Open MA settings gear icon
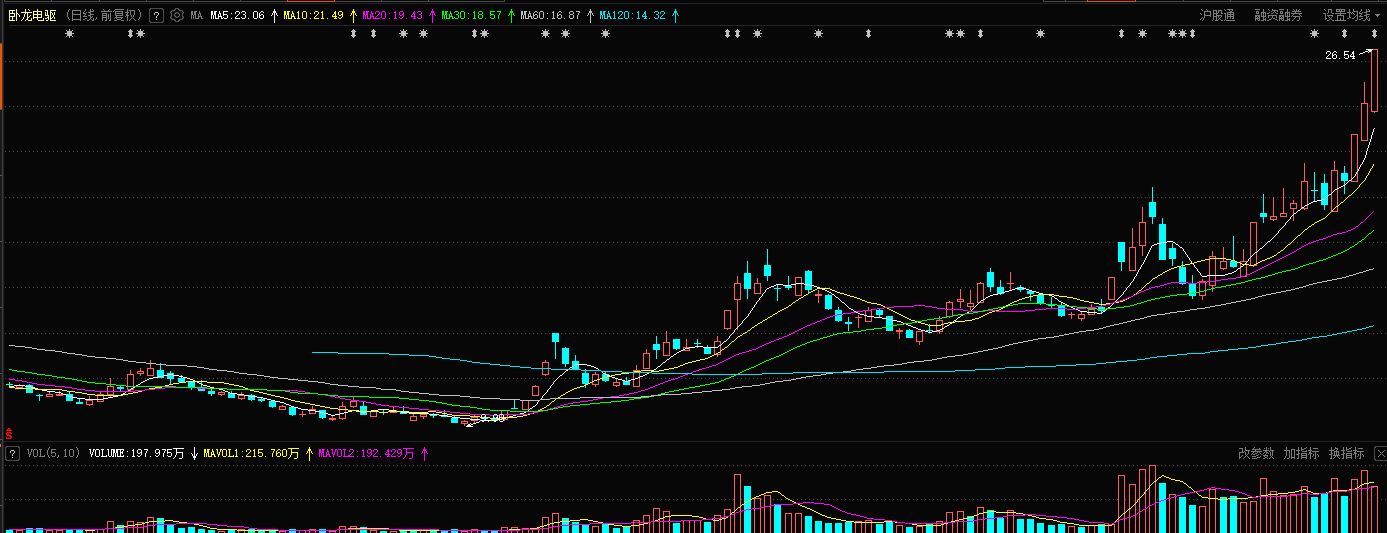The height and width of the screenshot is (533, 1387). tap(177, 16)
